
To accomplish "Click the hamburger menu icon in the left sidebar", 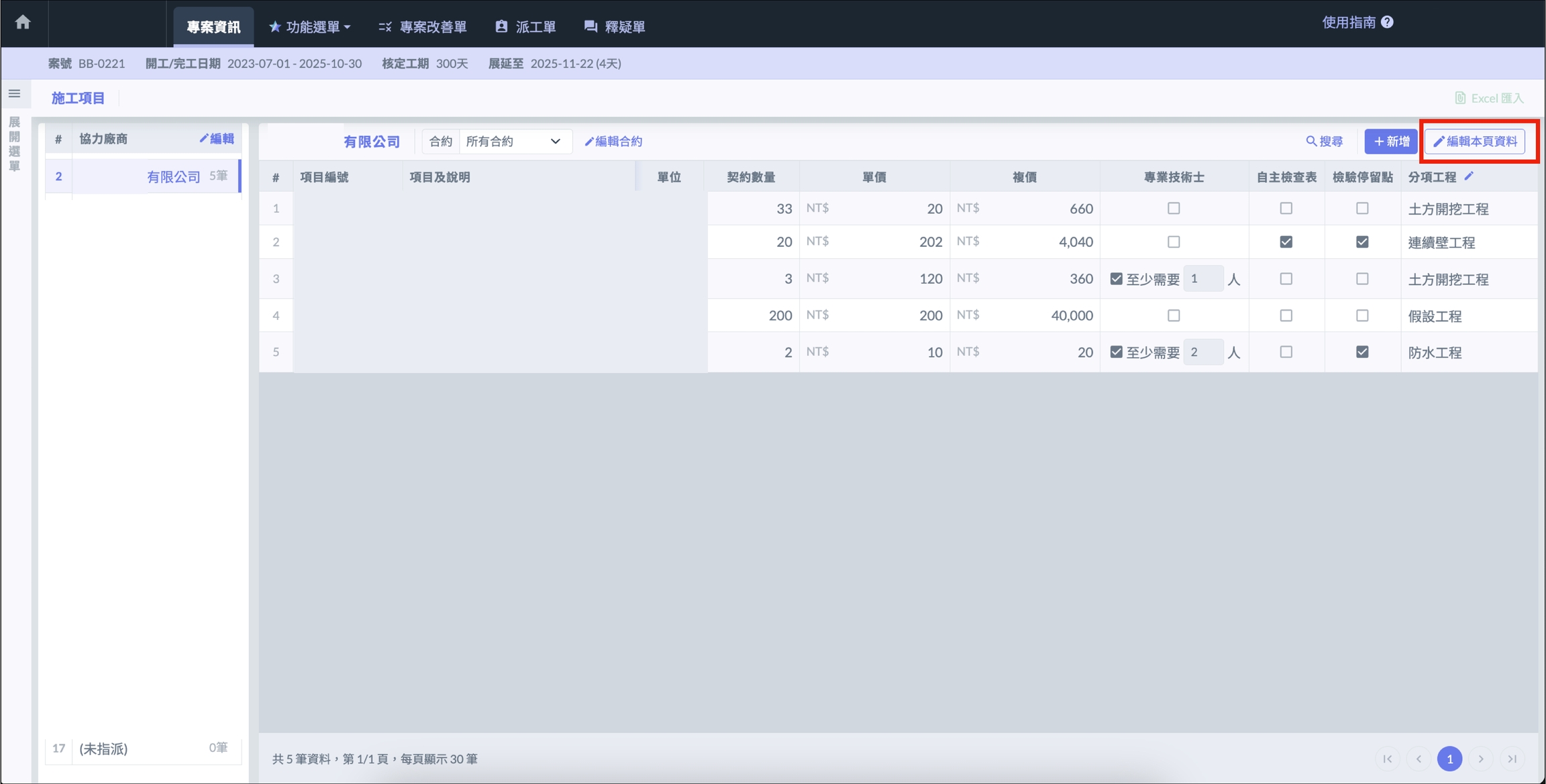I will point(14,94).
